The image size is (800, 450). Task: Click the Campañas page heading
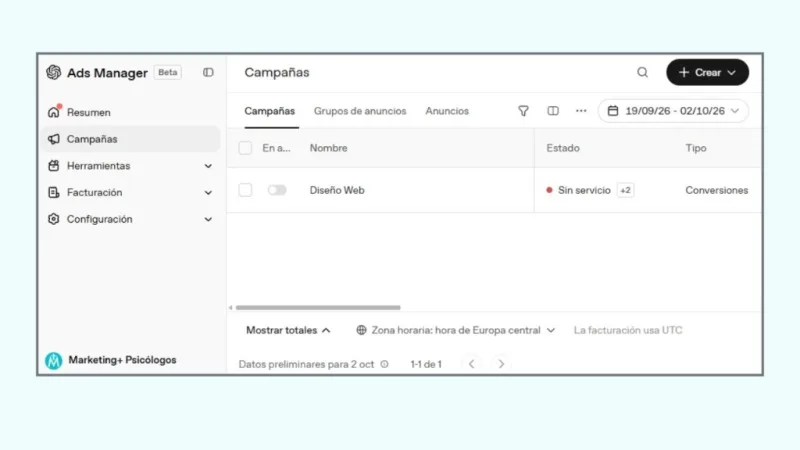click(277, 72)
